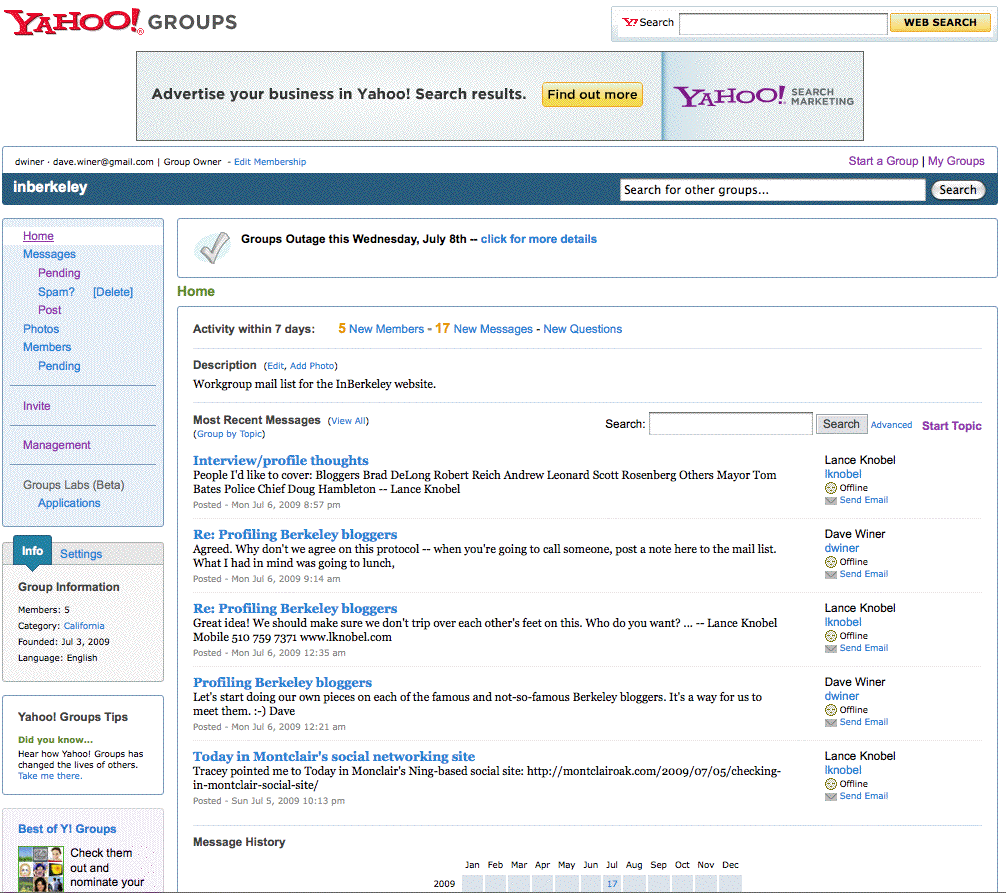Click the Offline smiley status icon for dwiner
This screenshot has width=1006, height=893.
point(830,562)
